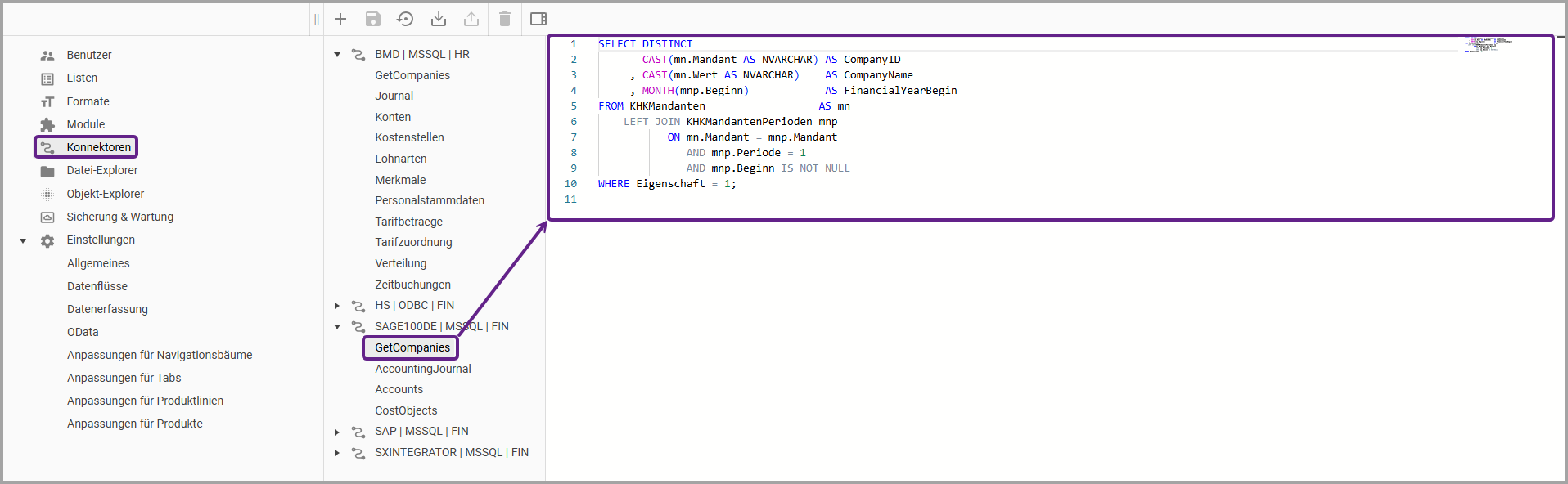This screenshot has height=484, width=1568.
Task: Open Konnektoren in the sidebar menu
Action: click(98, 147)
